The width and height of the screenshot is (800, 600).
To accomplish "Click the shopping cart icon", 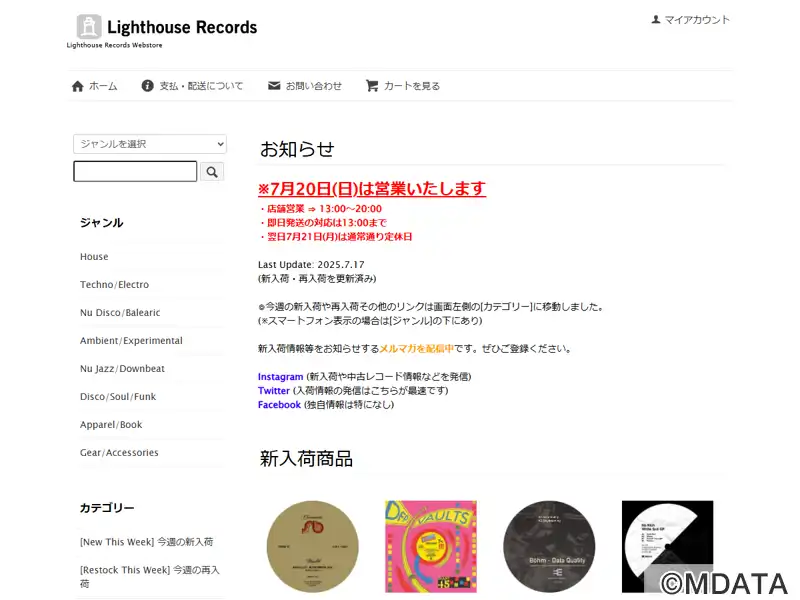I will coord(372,86).
